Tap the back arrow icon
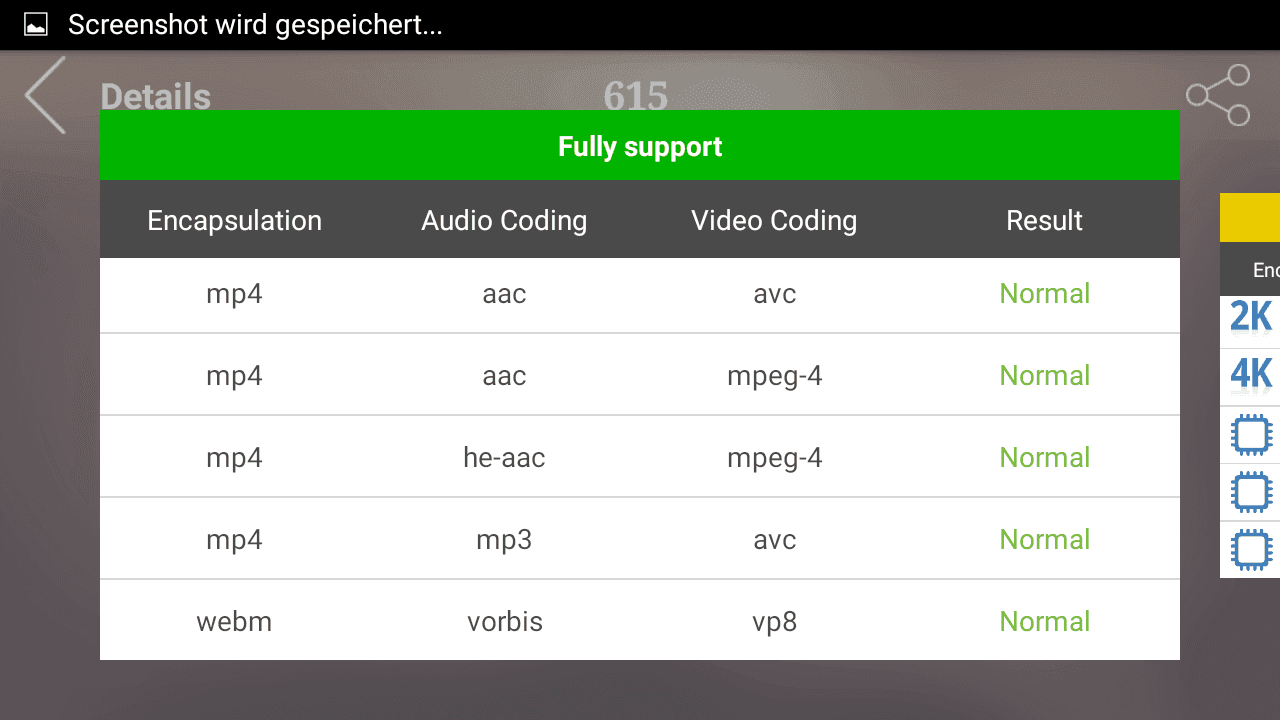This screenshot has width=1280, height=720. (45, 95)
